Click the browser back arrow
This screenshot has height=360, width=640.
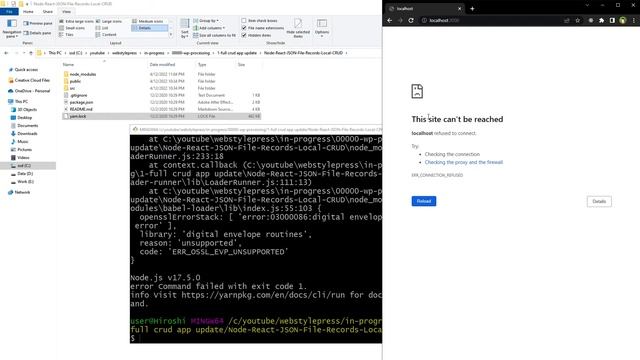389,20
